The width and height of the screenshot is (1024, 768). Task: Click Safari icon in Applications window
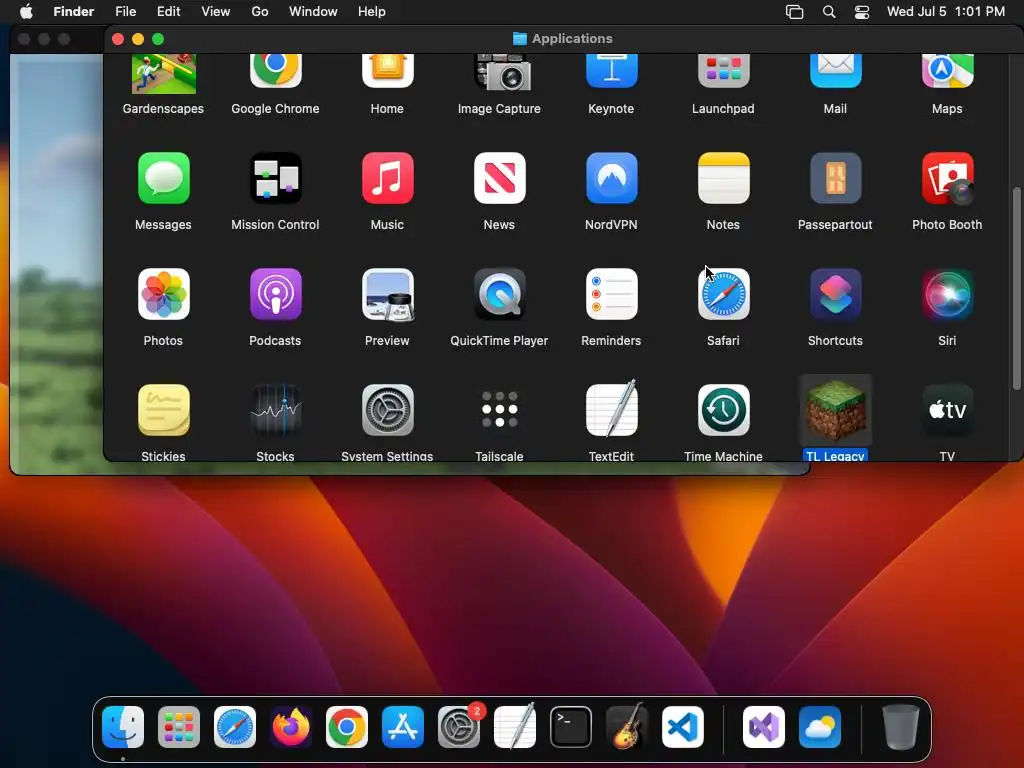pos(723,294)
